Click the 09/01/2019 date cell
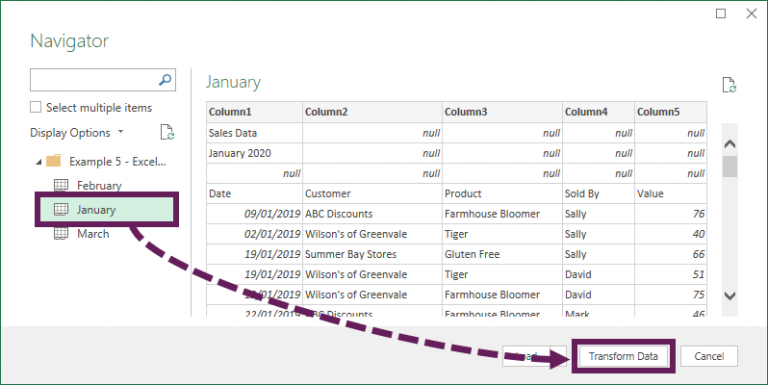Image resolution: width=768 pixels, height=385 pixels. click(x=255, y=214)
